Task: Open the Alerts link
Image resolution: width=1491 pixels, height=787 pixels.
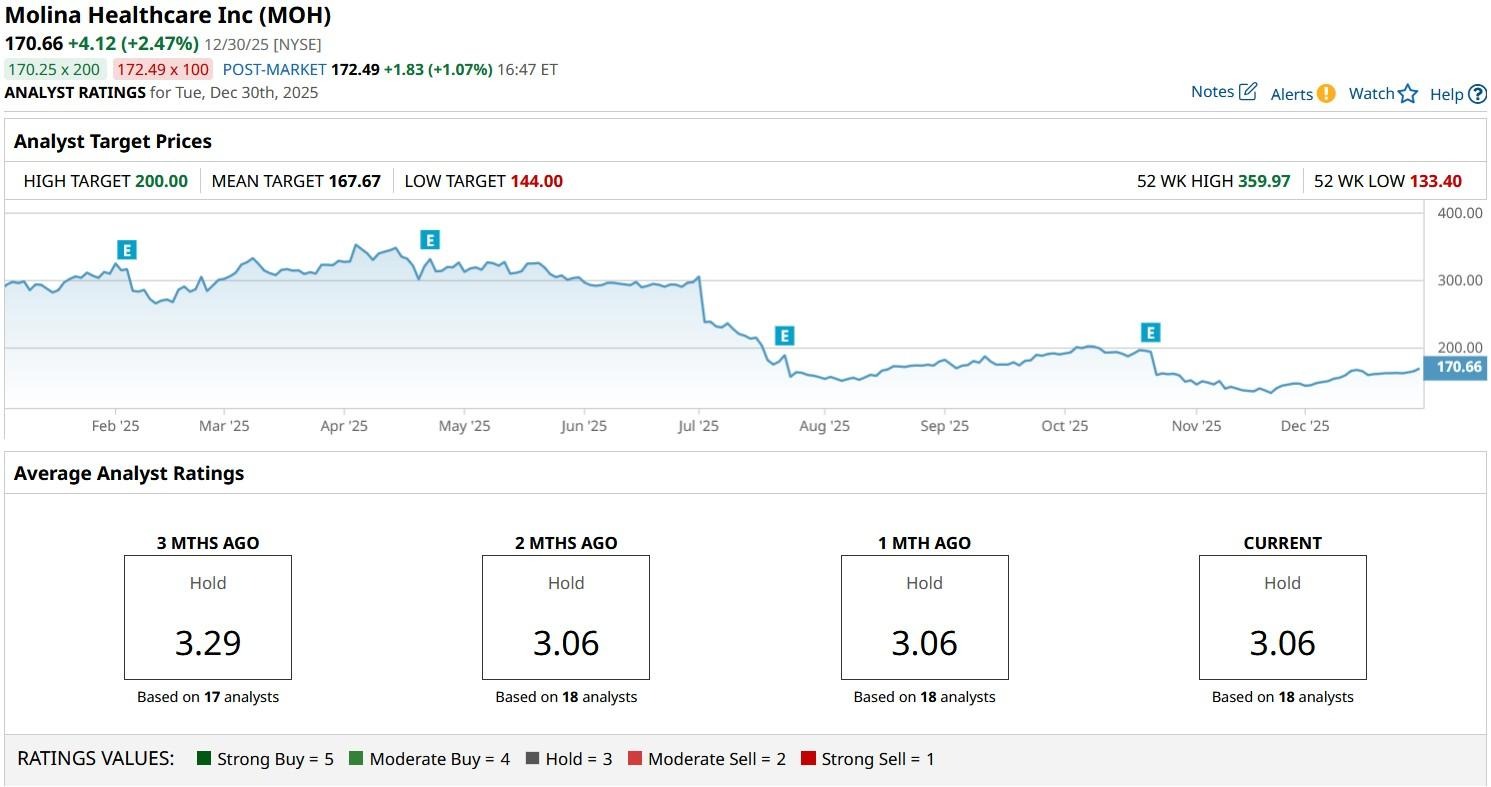Action: click(x=1291, y=94)
